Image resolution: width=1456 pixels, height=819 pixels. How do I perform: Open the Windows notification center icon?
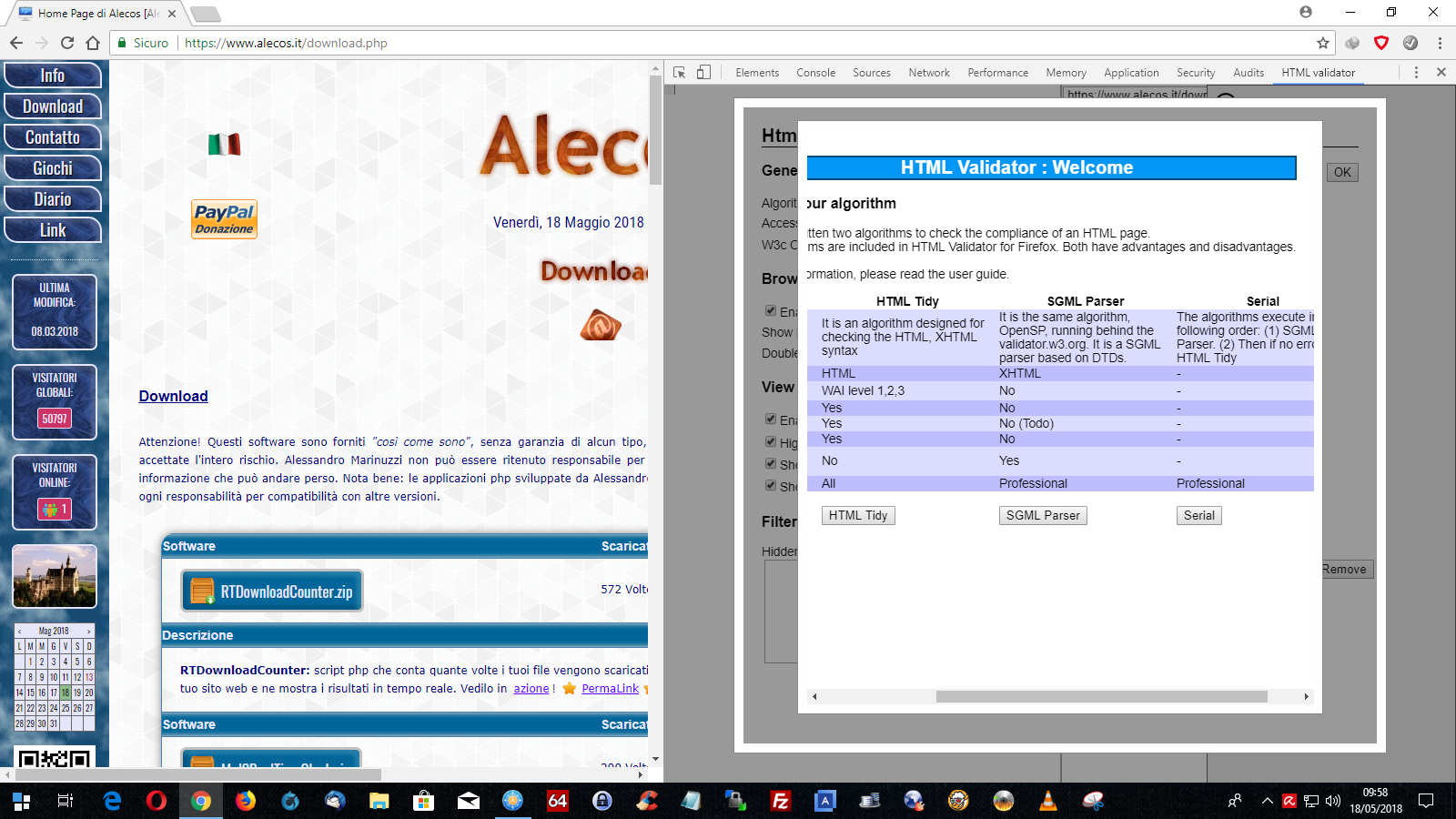(1426, 801)
